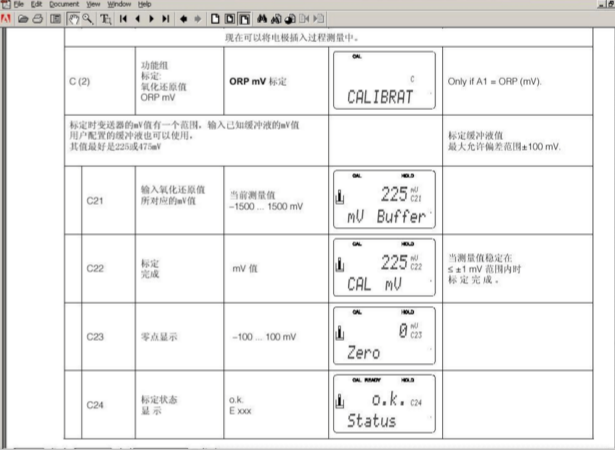Toggle the navigation pane display button
Viewport: 615px width, 450px height.
pyautogui.click(x=56, y=18)
